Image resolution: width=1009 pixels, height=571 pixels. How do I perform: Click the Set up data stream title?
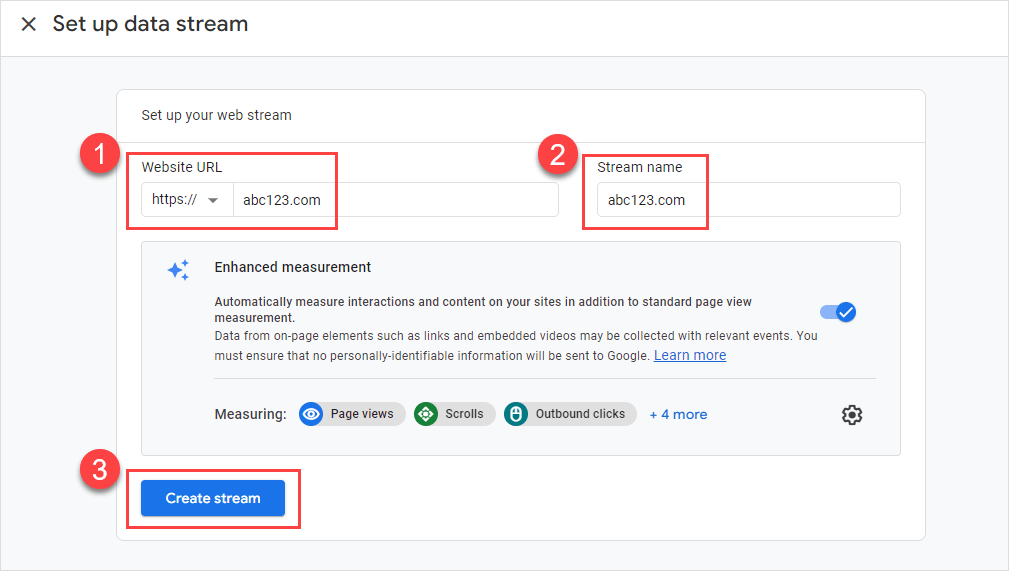[150, 24]
